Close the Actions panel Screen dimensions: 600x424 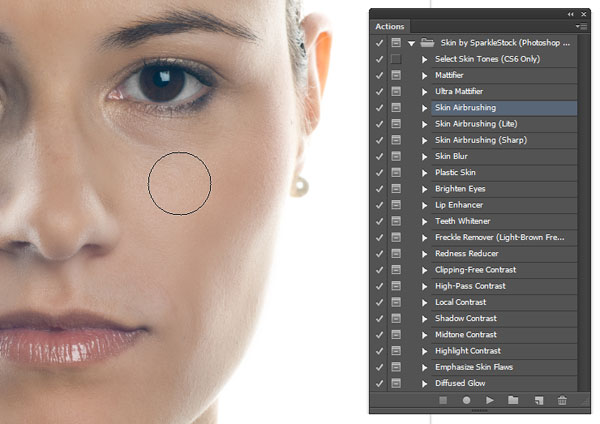click(584, 14)
